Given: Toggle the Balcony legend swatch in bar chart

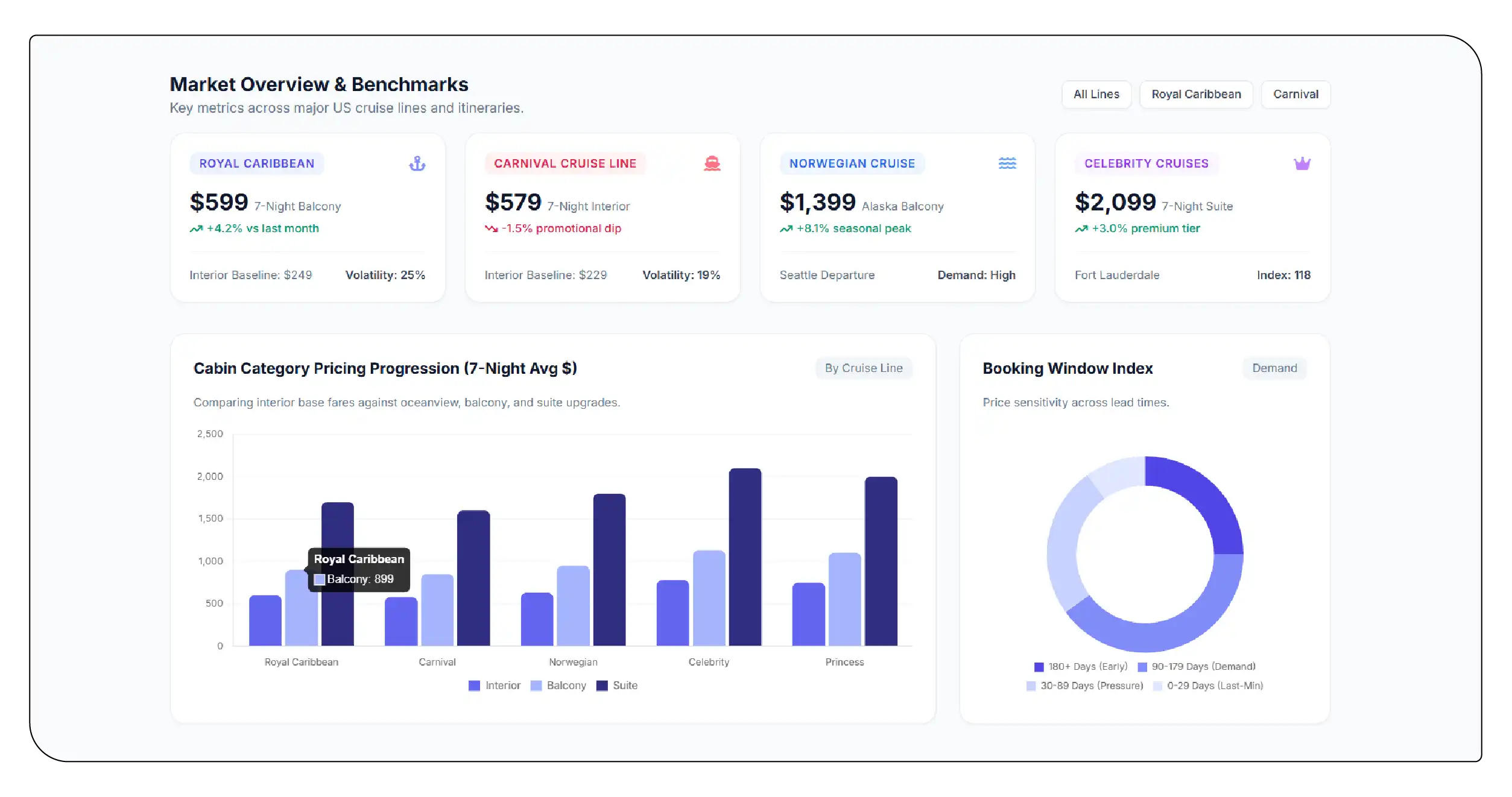Looking at the screenshot, I should click(536, 685).
